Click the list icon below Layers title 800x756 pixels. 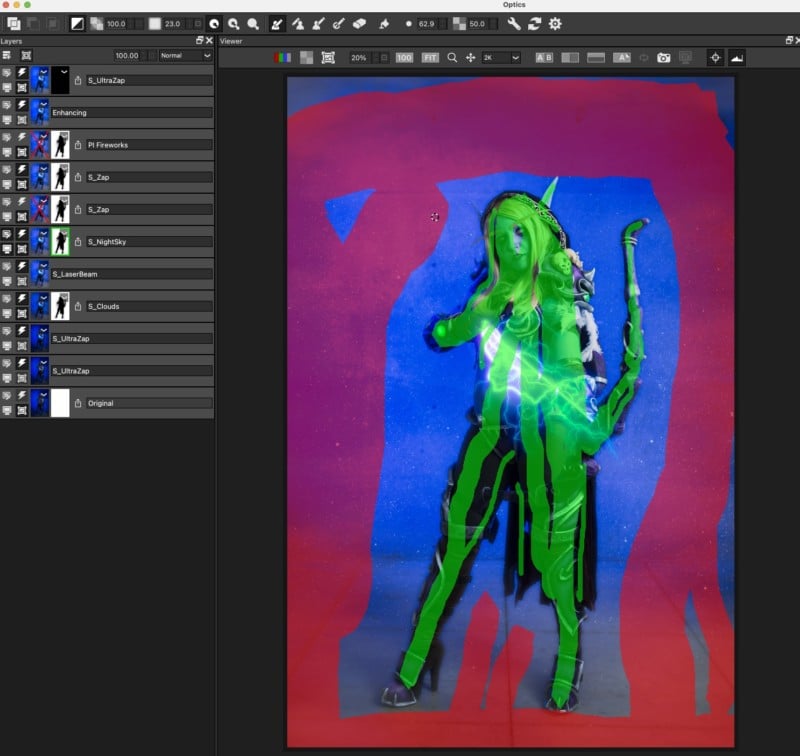pyautogui.click(x=7, y=55)
